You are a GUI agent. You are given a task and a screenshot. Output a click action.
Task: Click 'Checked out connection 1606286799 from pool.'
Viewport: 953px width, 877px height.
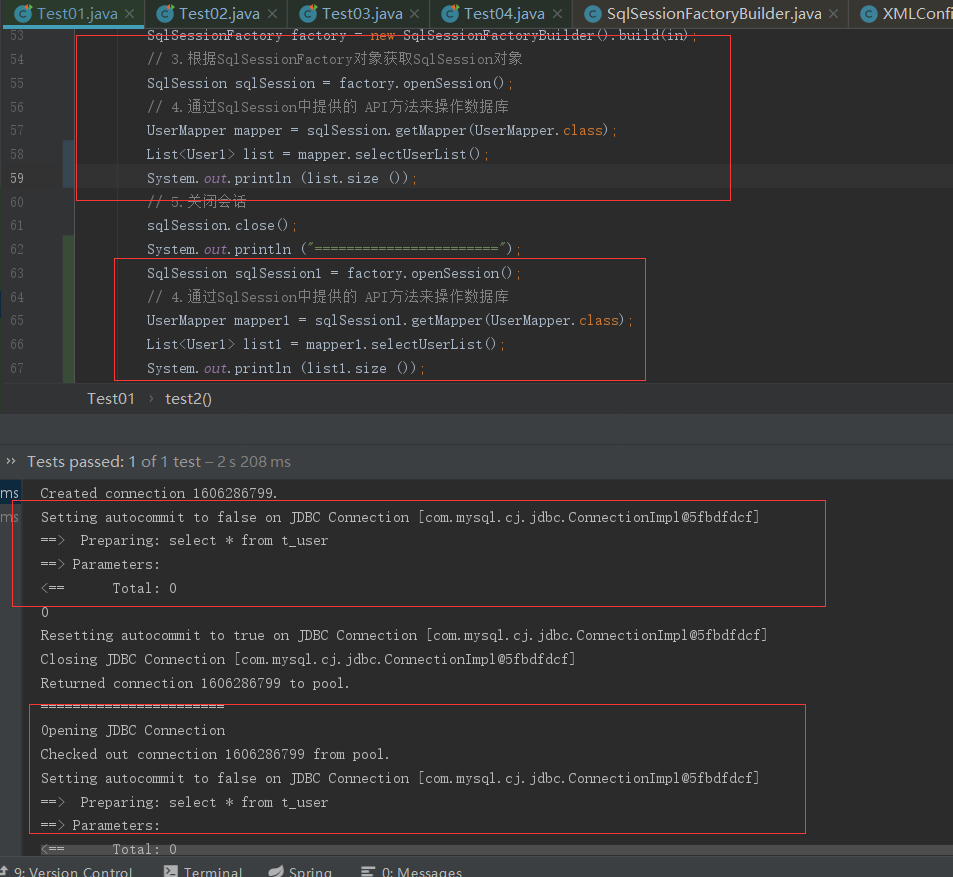pos(215,754)
